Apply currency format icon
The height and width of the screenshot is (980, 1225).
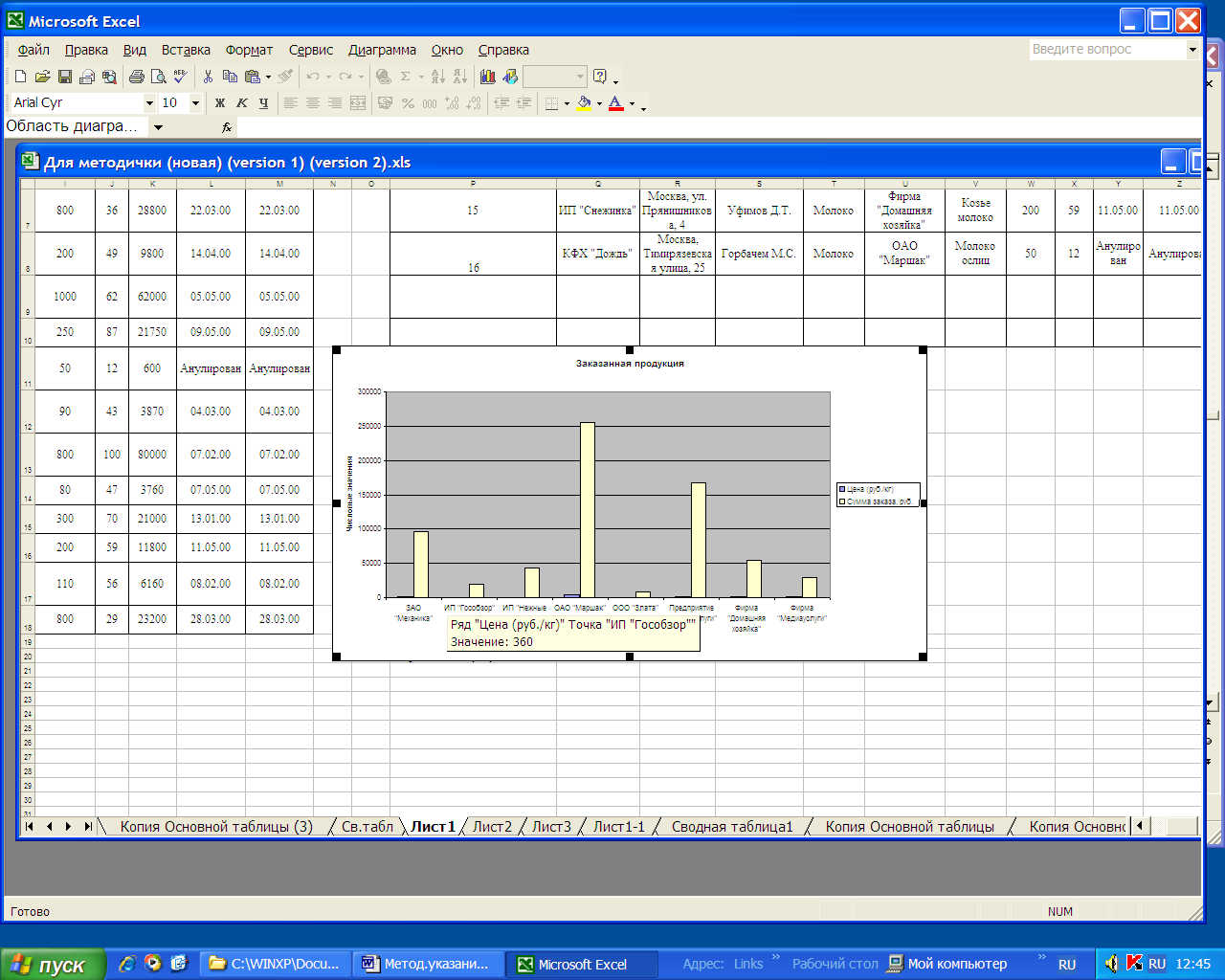386,102
